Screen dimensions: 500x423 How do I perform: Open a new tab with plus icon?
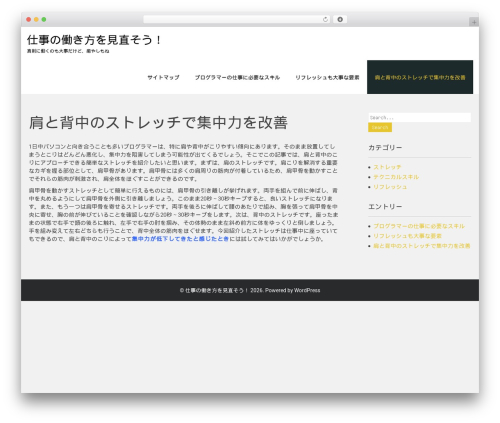point(474,22)
